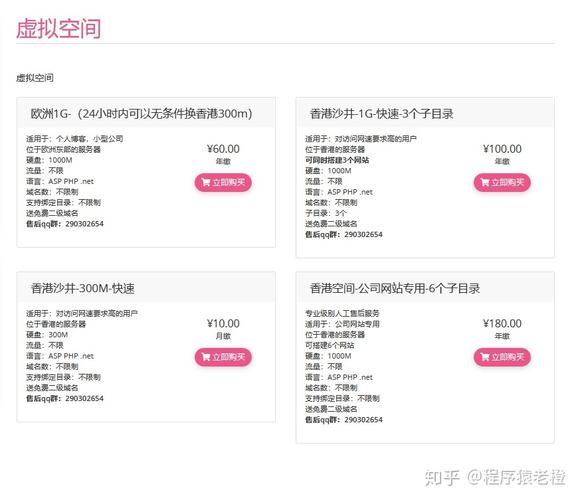The image size is (580, 500).
Task: Click the 知乎 @程序猿老橙 watermark
Action: tap(495, 477)
